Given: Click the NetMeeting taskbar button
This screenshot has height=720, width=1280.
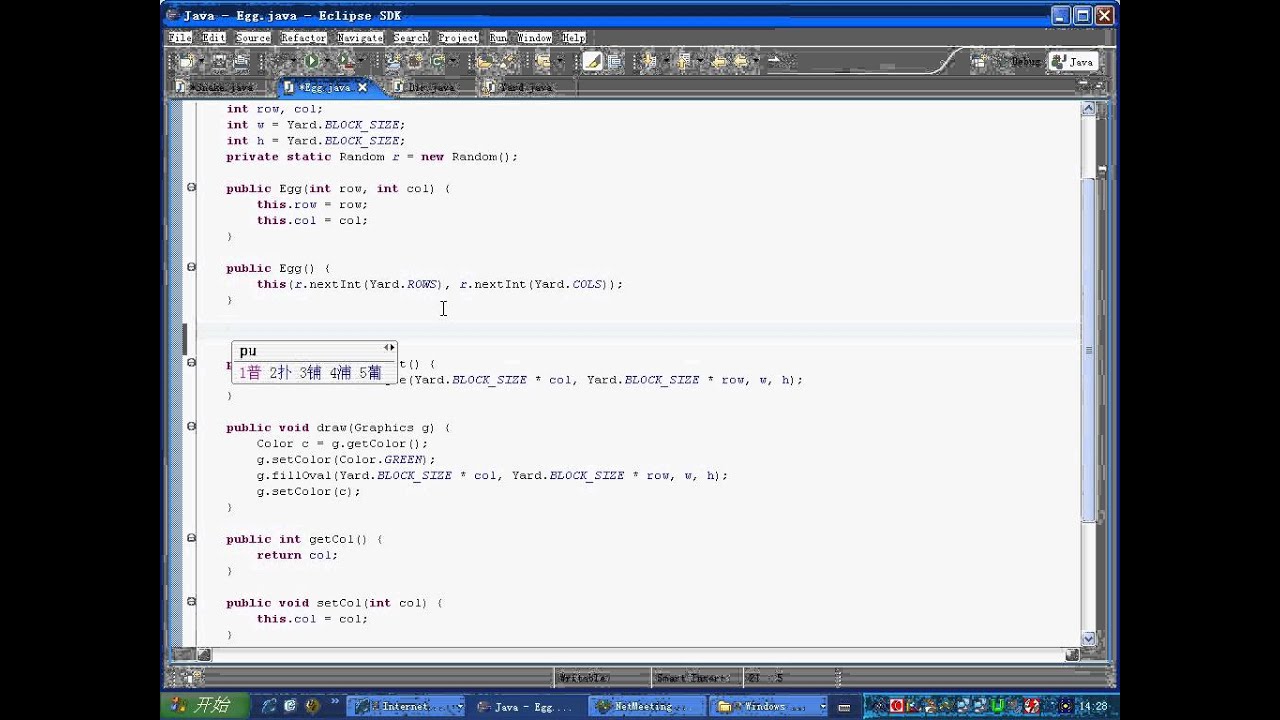Looking at the screenshot, I should (645, 706).
